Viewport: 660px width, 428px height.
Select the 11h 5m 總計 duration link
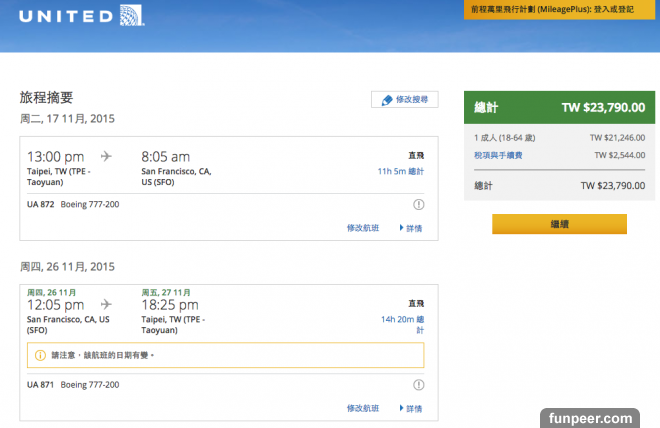point(400,172)
